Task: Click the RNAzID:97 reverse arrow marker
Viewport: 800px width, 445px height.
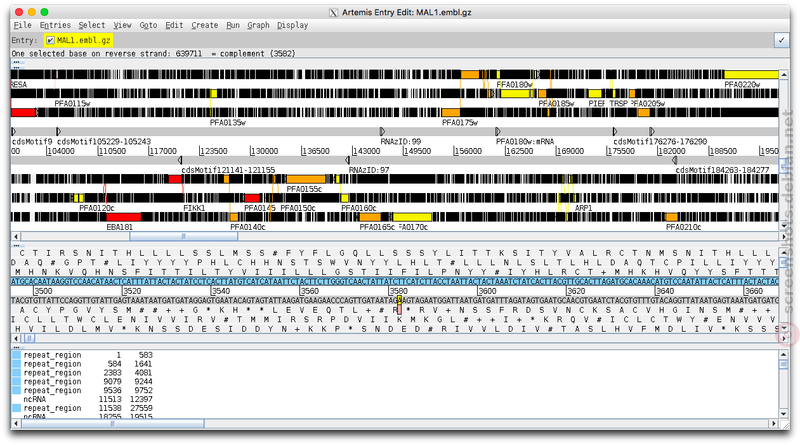Action: point(347,160)
